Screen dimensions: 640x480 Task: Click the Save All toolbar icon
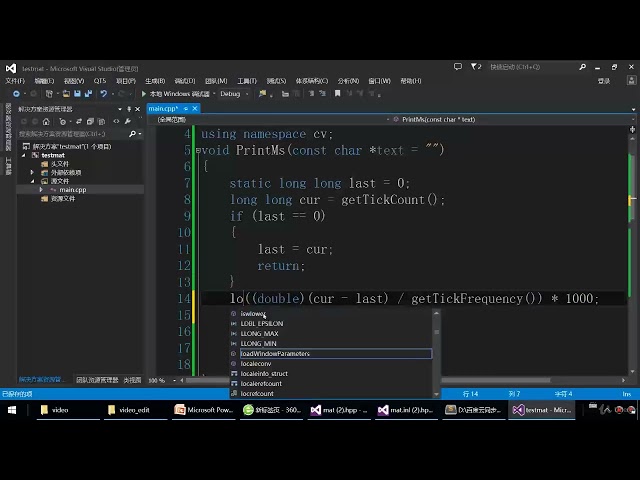[87, 94]
